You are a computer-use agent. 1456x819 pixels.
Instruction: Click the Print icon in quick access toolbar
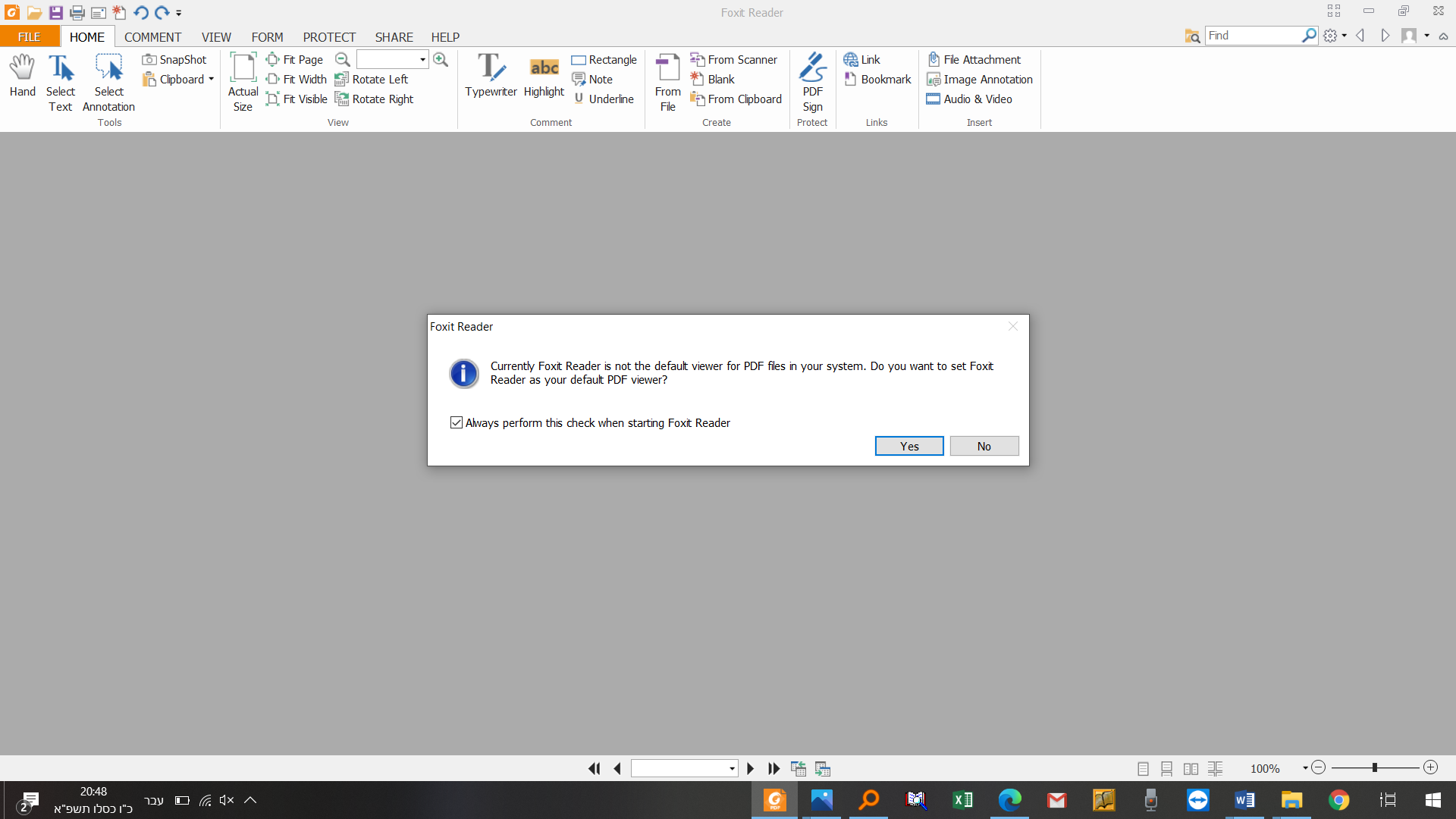pyautogui.click(x=77, y=12)
